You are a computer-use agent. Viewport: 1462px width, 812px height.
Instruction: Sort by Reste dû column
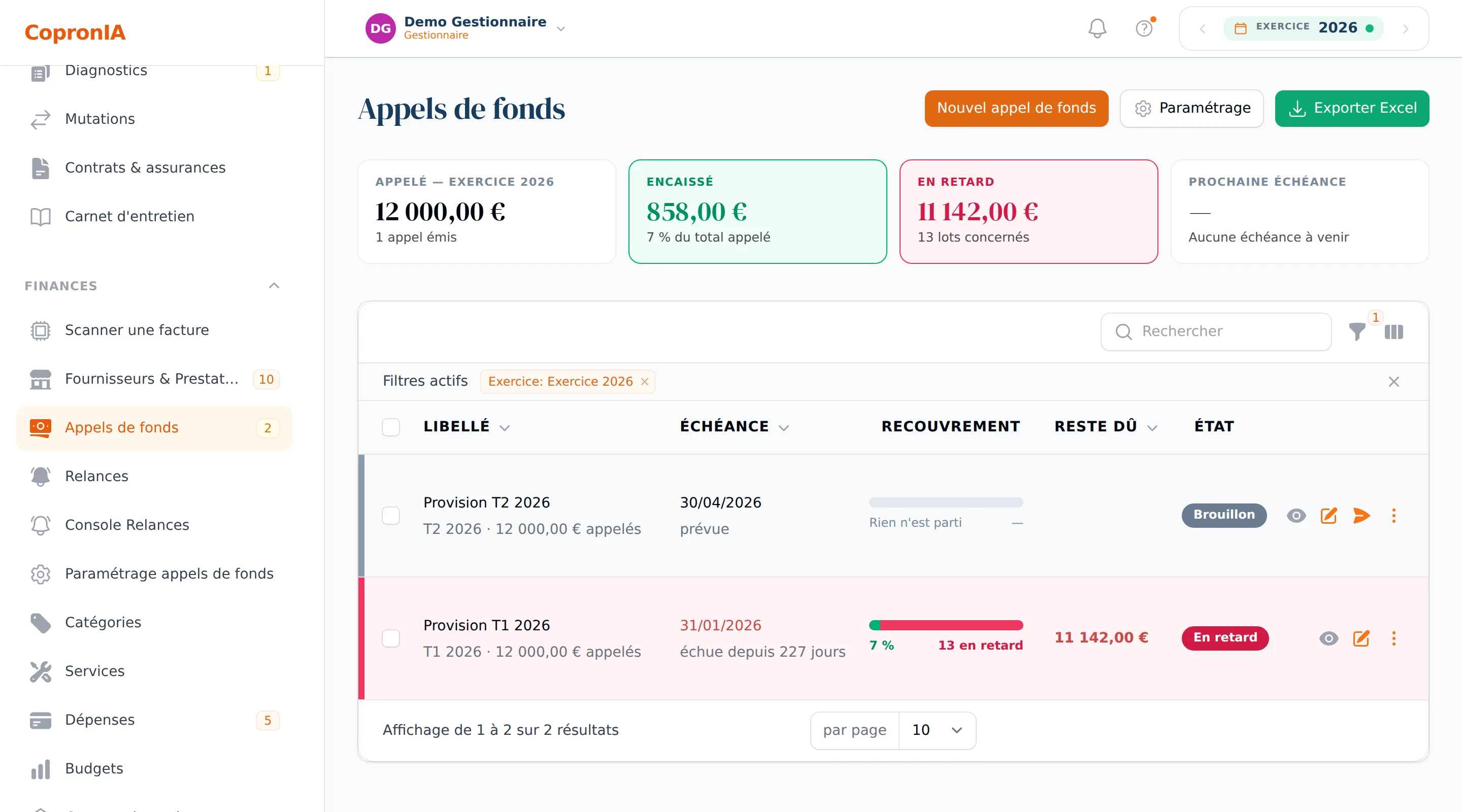[1106, 426]
